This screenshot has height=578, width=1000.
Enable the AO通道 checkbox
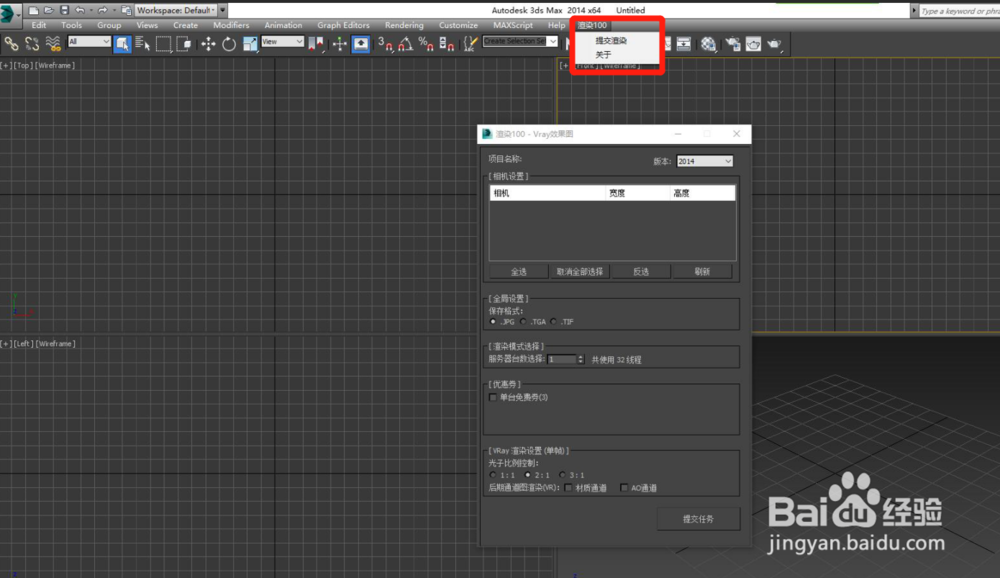coord(624,487)
